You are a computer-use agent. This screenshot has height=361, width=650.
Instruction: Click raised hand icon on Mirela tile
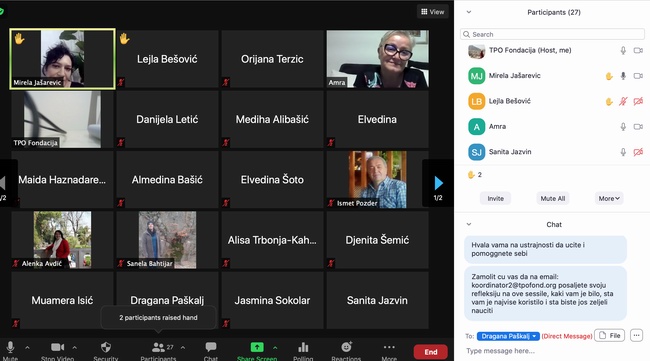(19, 39)
